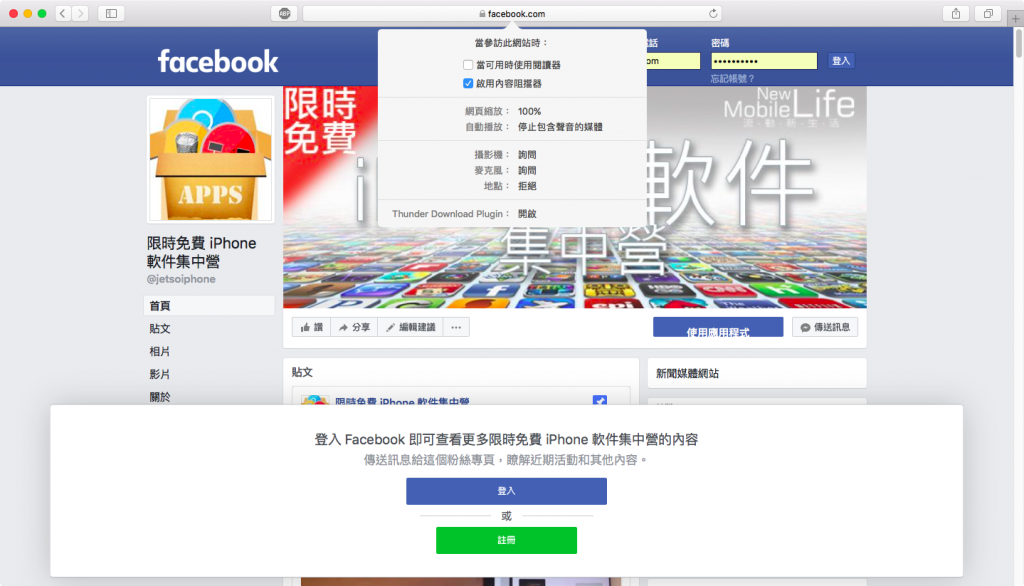Change 地點 permission from 拒絕

point(527,186)
